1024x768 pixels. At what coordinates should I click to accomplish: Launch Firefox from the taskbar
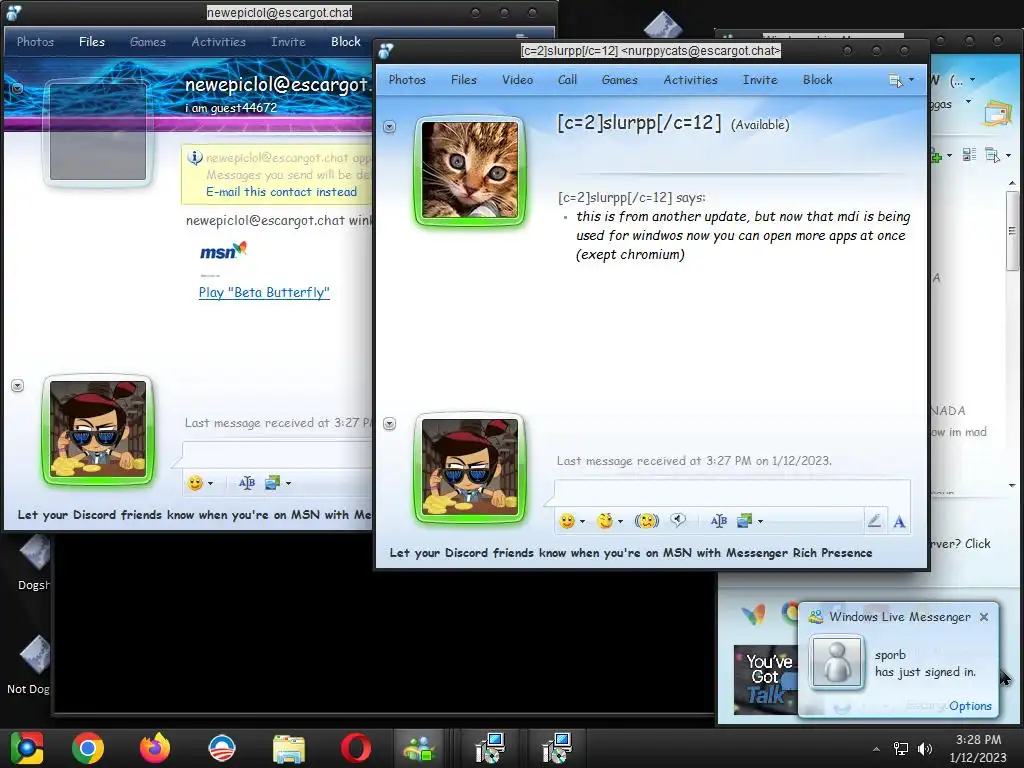click(x=155, y=748)
